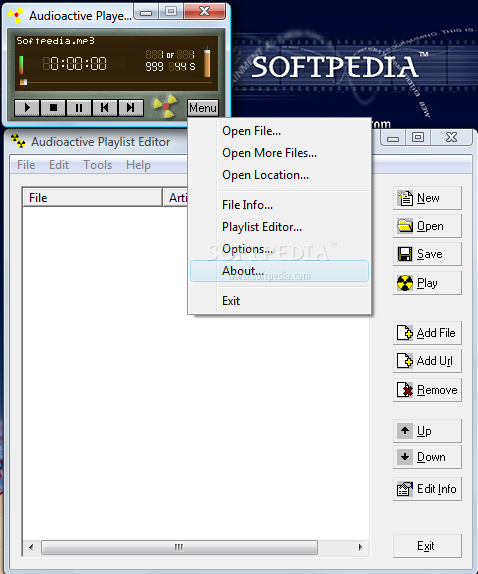Image resolution: width=478 pixels, height=574 pixels.
Task: Open the Edit menu in Playlist Editor
Action: [x=59, y=165]
